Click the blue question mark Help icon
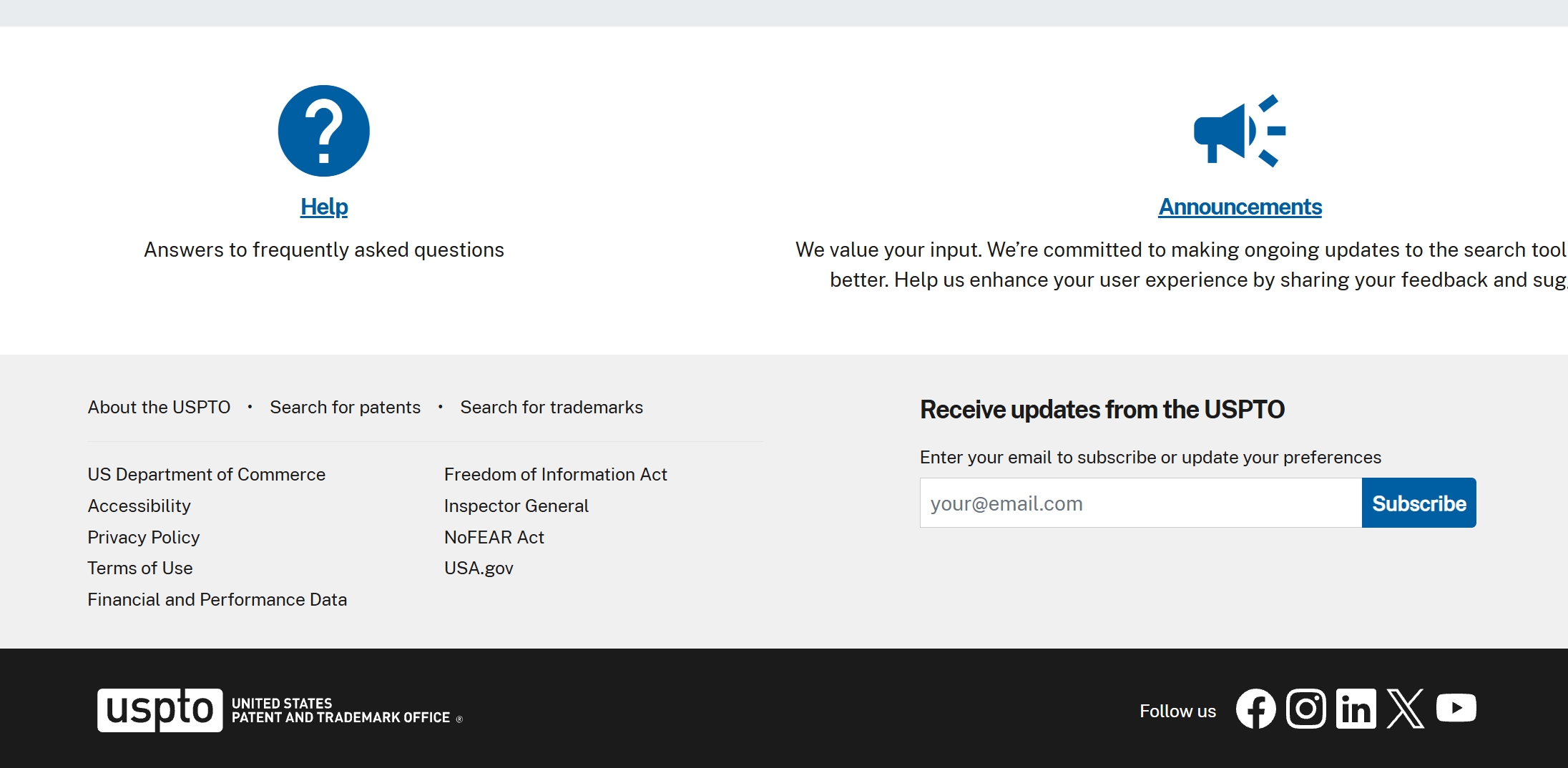 [x=323, y=131]
